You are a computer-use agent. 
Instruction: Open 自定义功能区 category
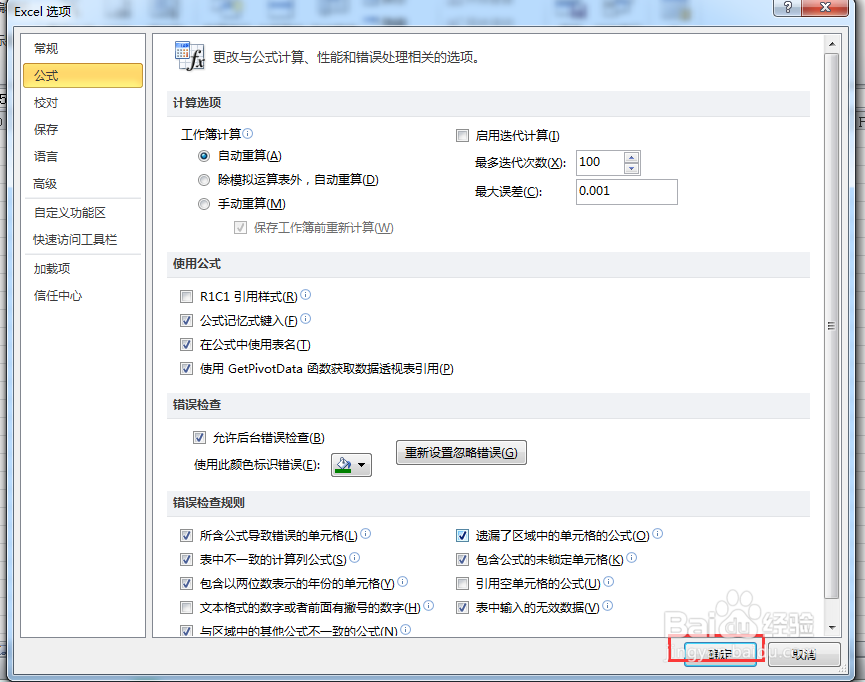(x=83, y=212)
